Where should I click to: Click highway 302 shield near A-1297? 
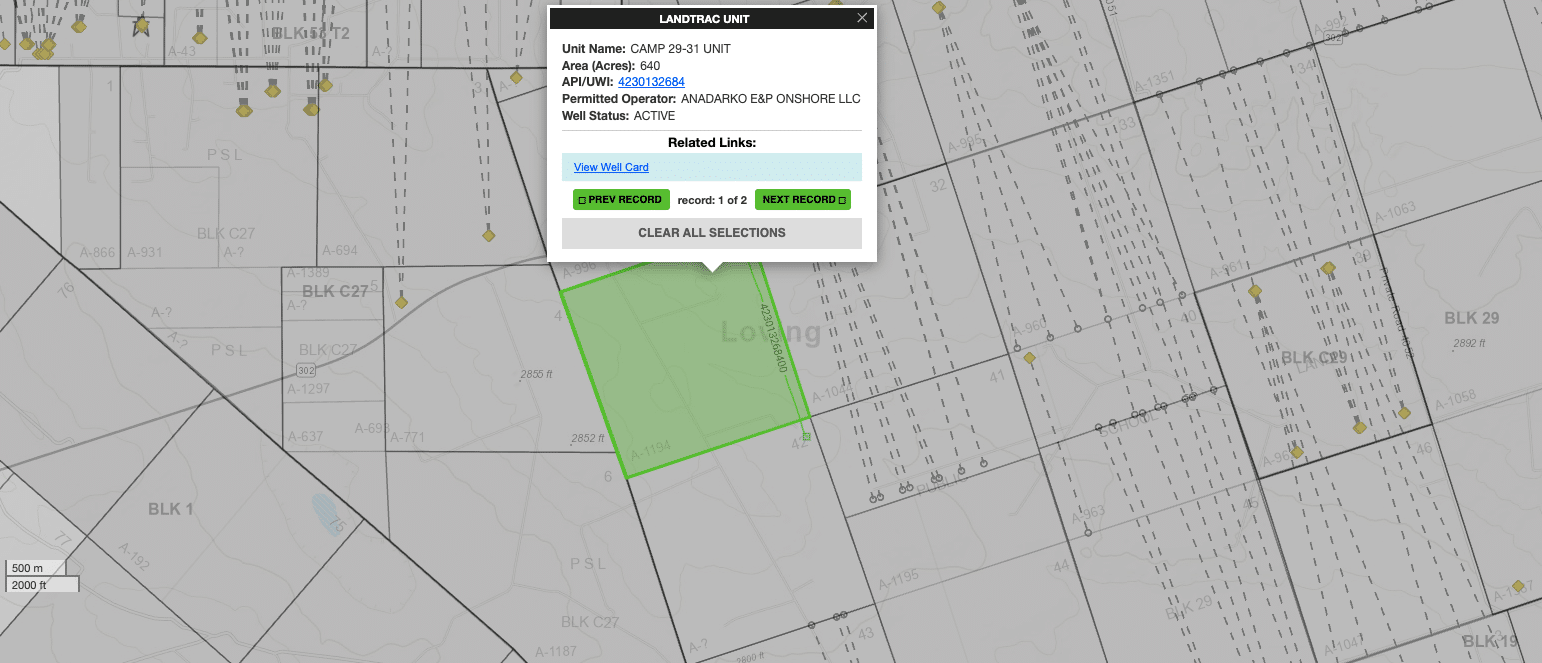click(306, 370)
